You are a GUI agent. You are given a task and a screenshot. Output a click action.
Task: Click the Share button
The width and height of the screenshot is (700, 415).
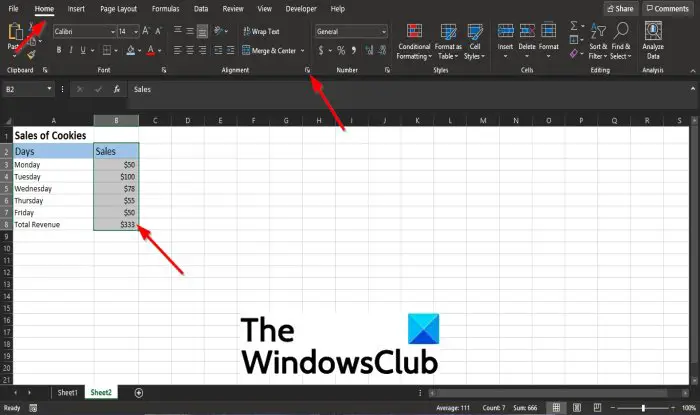coord(621,8)
